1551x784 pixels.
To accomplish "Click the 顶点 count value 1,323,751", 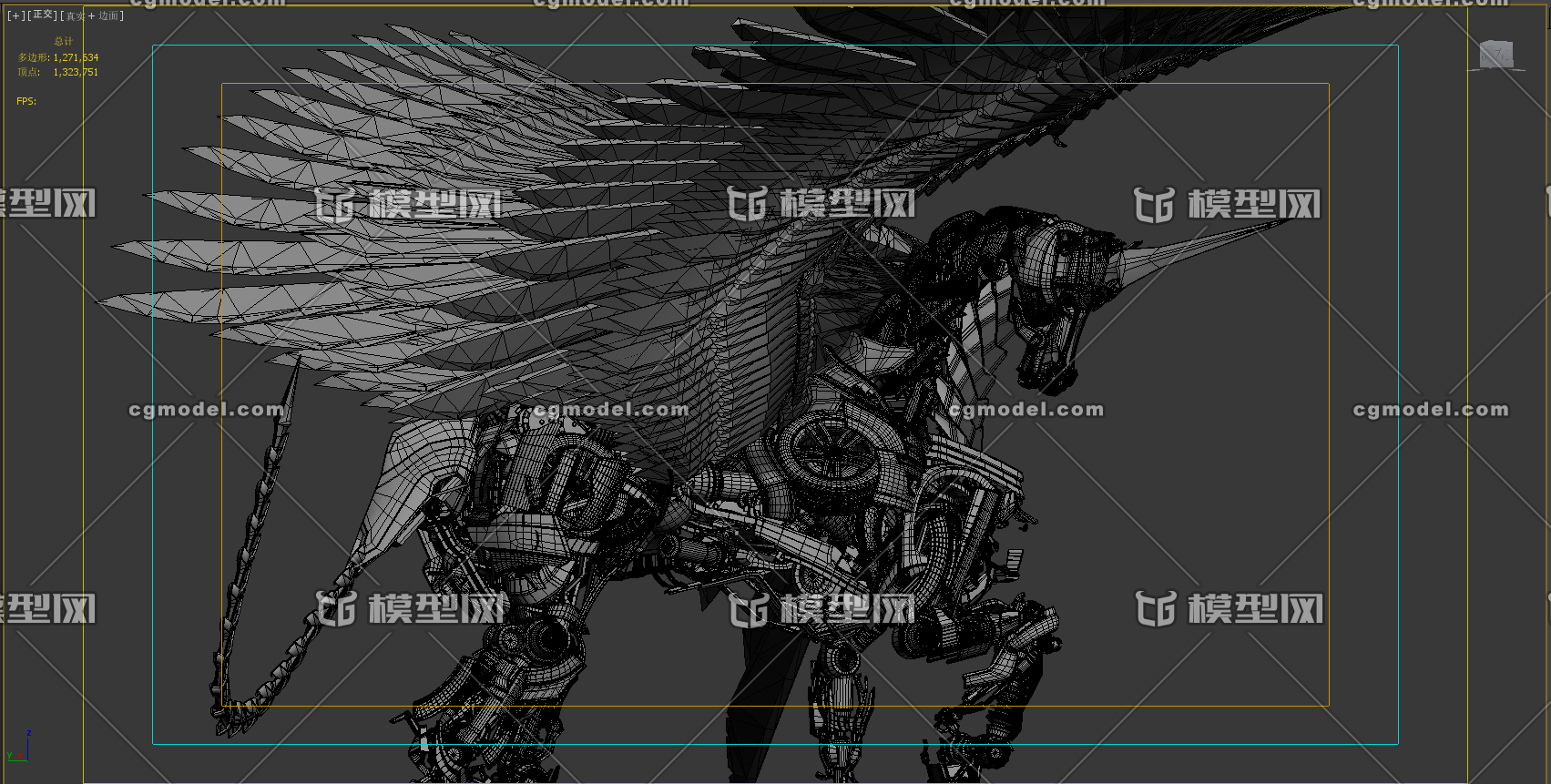I will [76, 72].
